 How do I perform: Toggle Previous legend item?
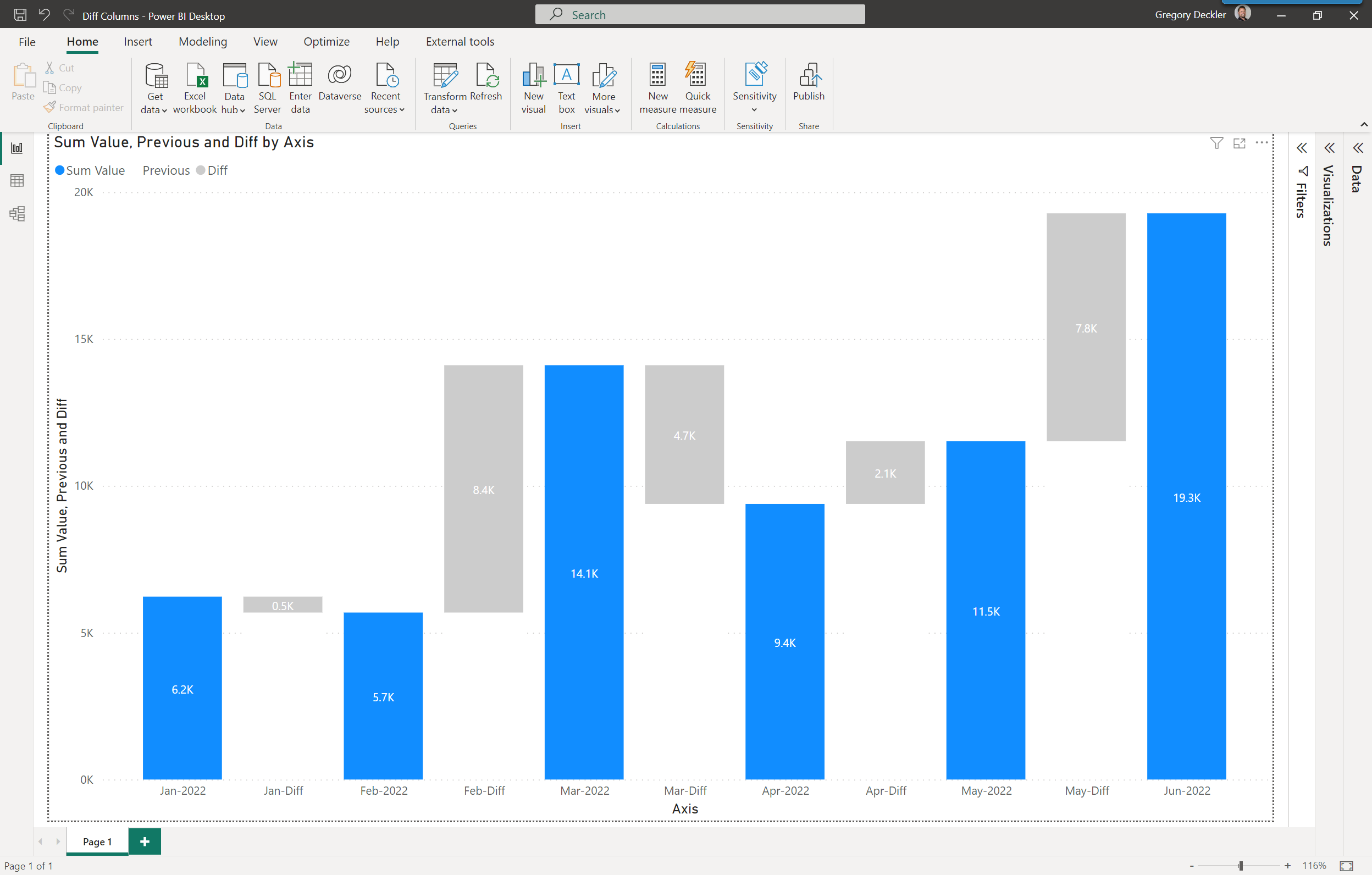point(166,170)
